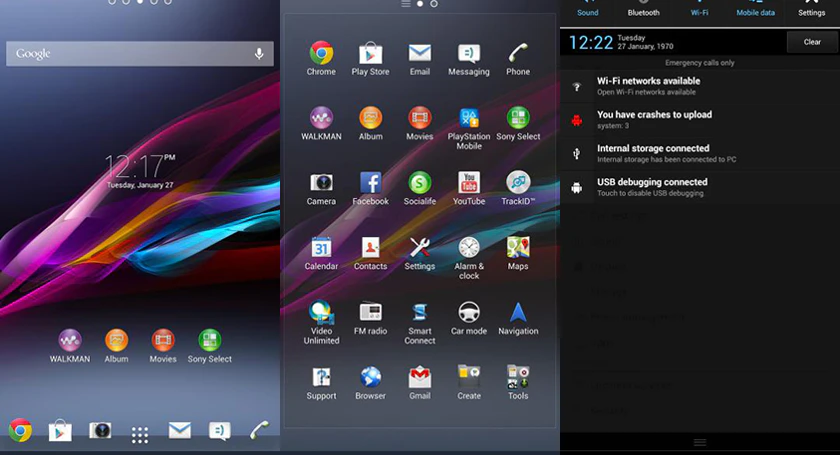
Task: Open Play Store in the app drawer
Action: point(370,58)
